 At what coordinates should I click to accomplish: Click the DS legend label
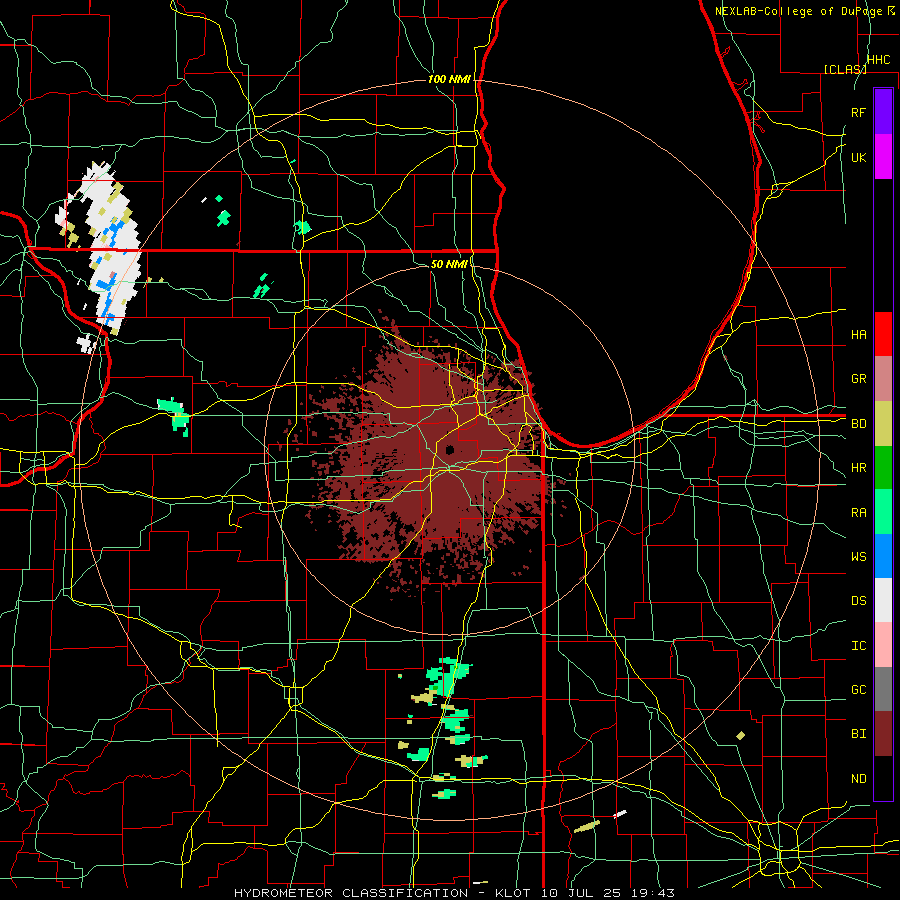point(858,601)
